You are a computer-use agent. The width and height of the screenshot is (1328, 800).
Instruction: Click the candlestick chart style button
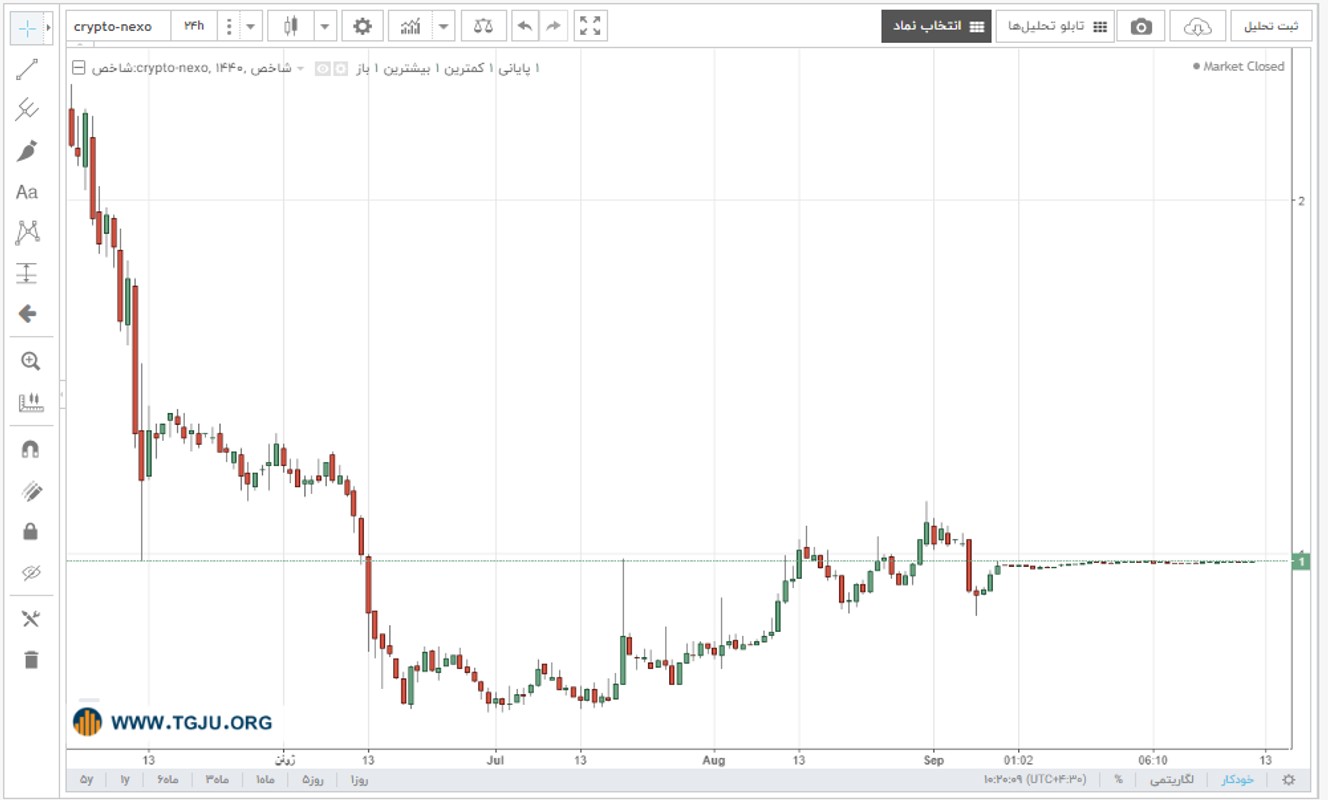pyautogui.click(x=291, y=26)
